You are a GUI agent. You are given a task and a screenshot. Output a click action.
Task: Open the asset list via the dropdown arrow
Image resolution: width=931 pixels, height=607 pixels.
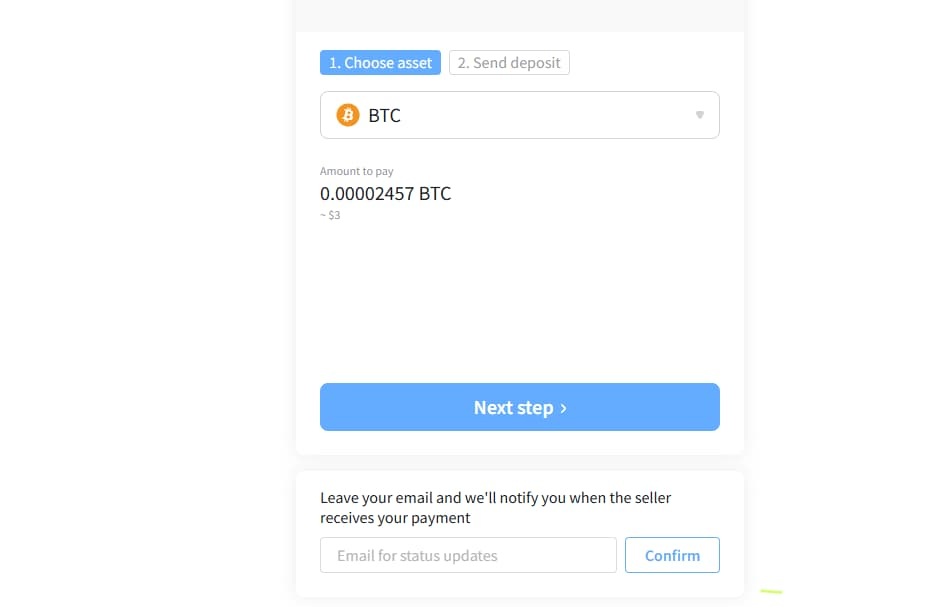699,115
